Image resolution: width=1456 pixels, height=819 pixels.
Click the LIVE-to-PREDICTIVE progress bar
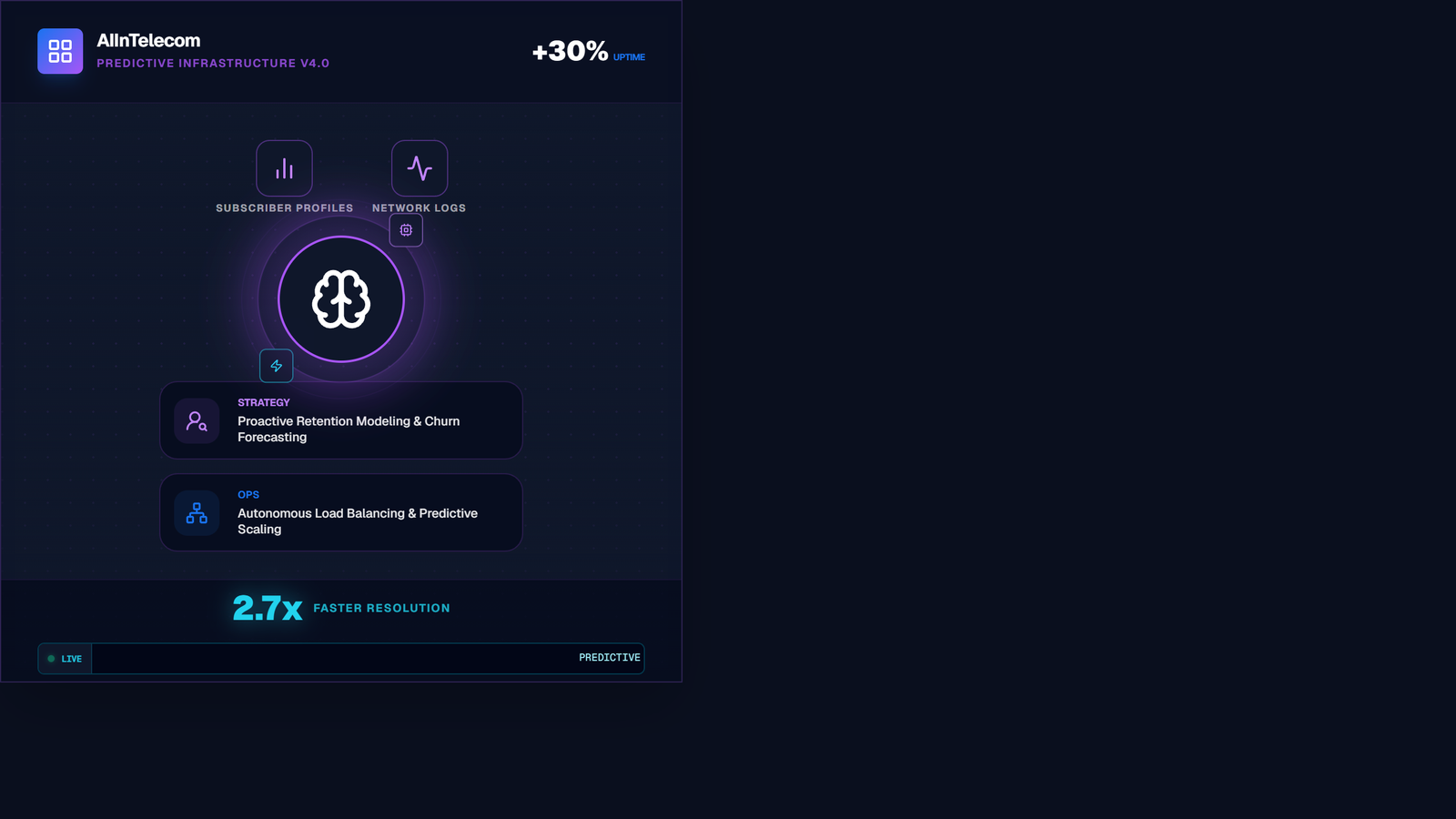point(368,658)
